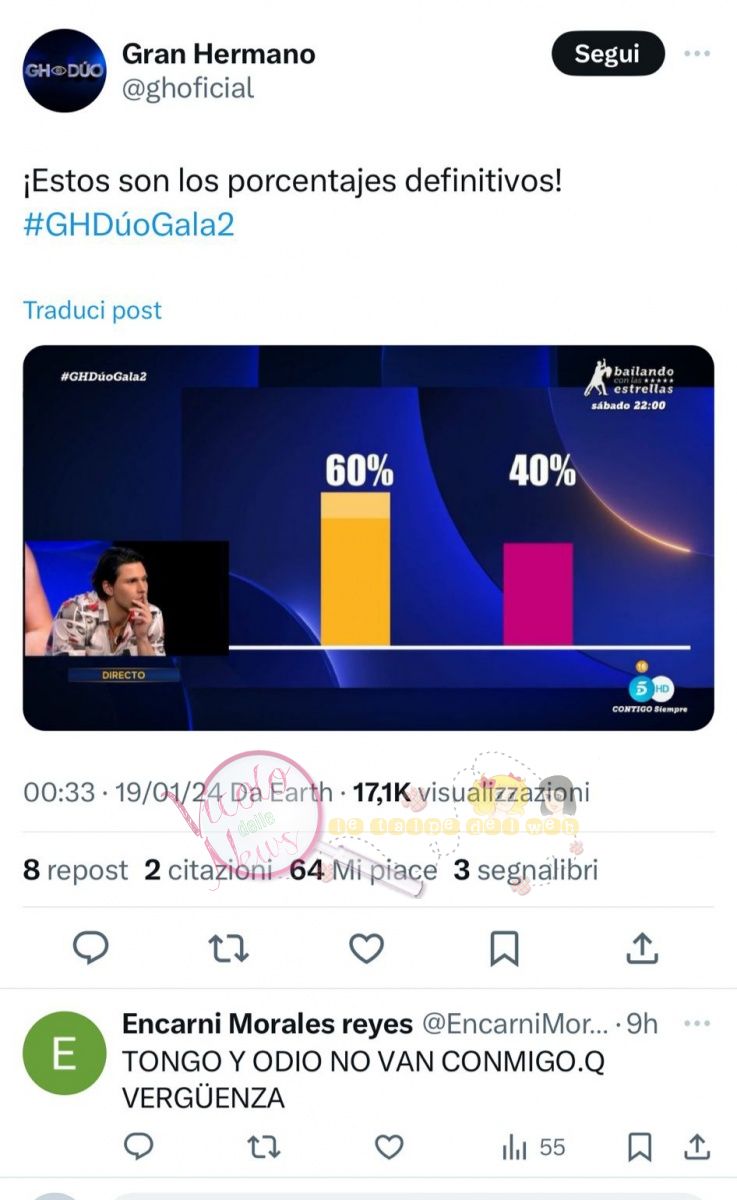
Task: Open the percentages image thumbnail
Action: pyautogui.click(x=368, y=538)
